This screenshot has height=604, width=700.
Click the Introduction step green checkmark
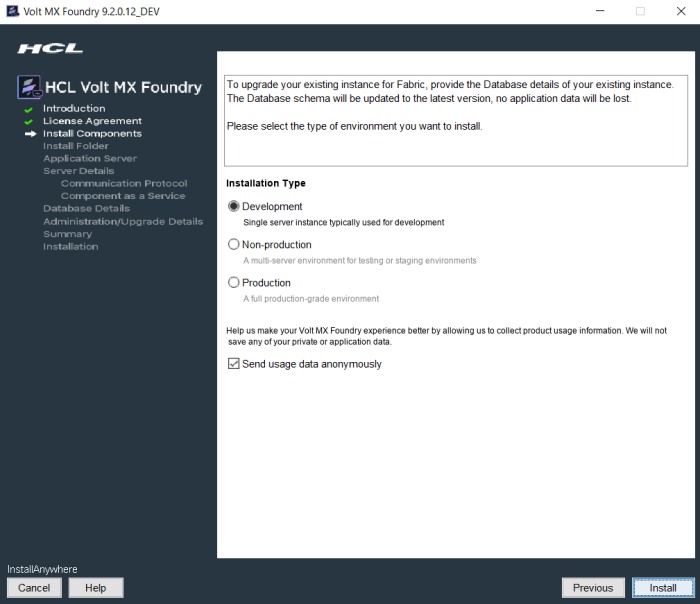29,109
